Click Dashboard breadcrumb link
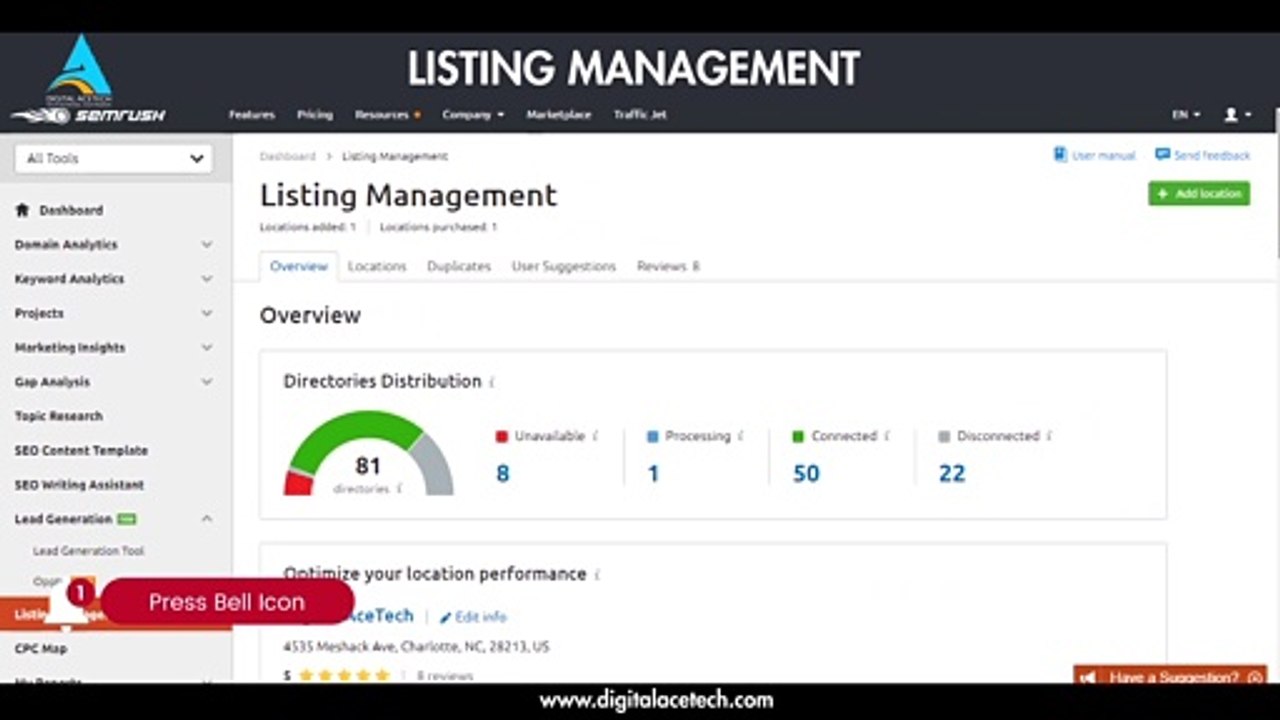 tap(288, 156)
